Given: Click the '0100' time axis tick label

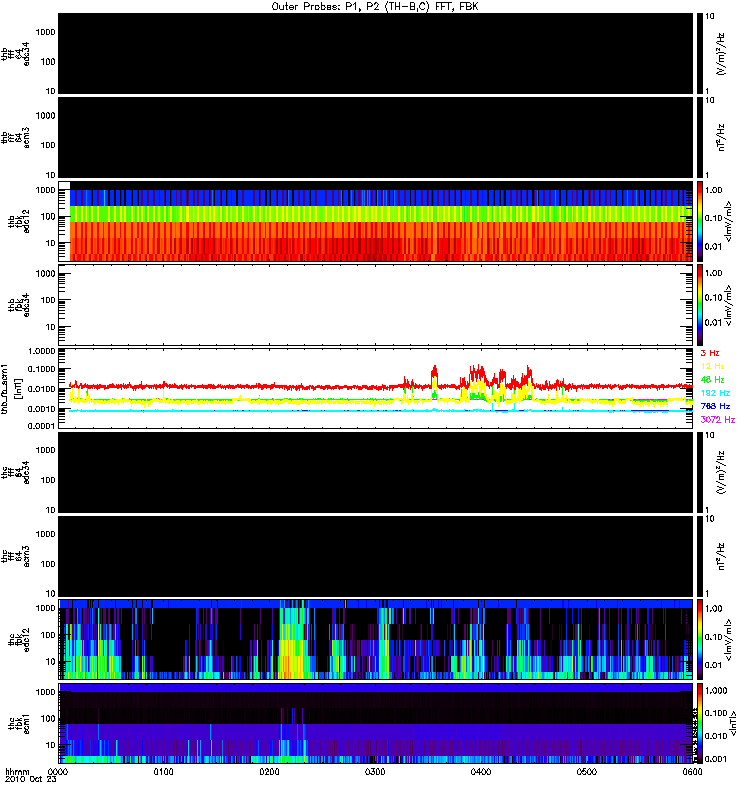Looking at the screenshot, I should tap(163, 772).
